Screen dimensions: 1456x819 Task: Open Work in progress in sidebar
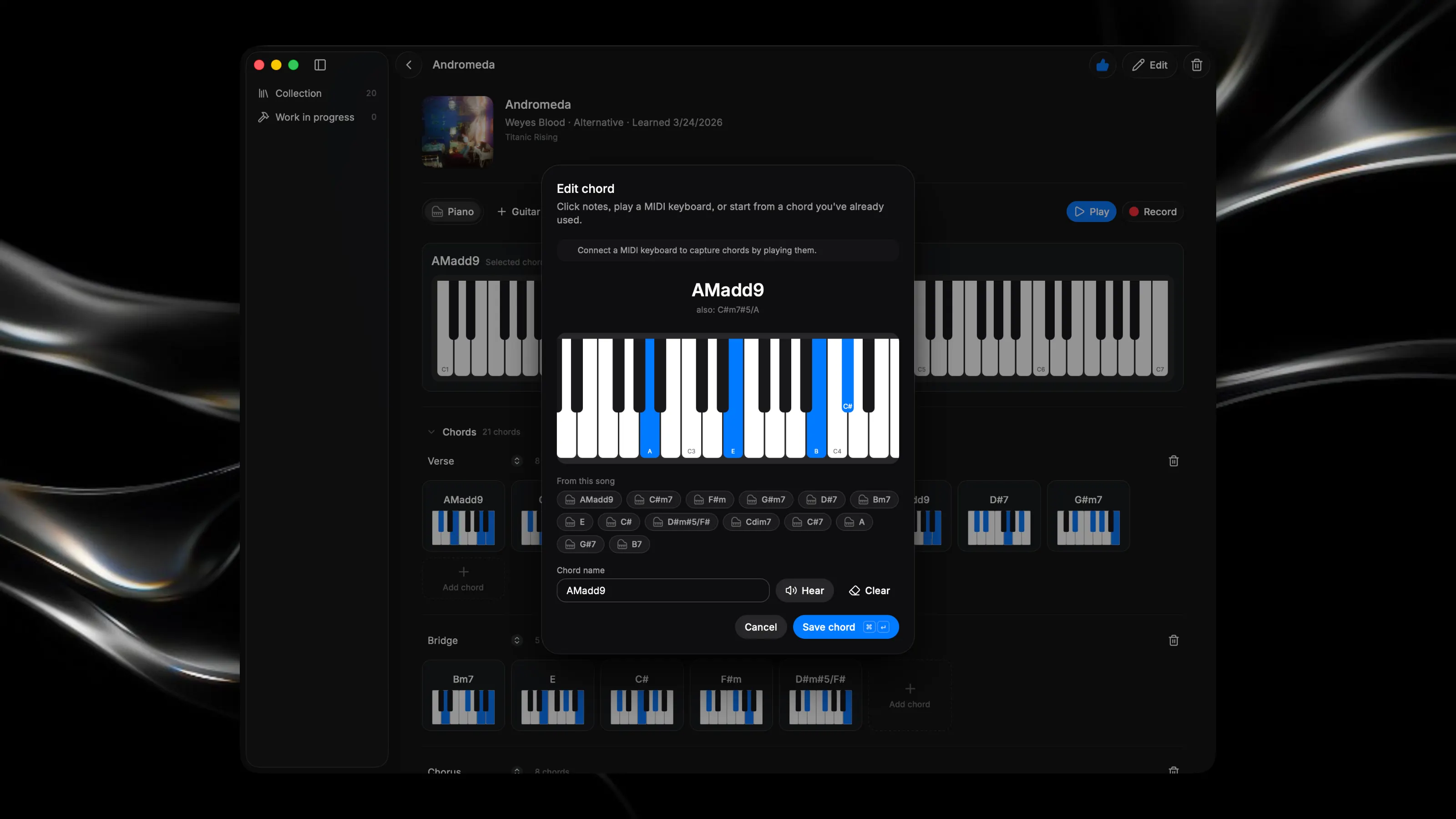coord(317,117)
